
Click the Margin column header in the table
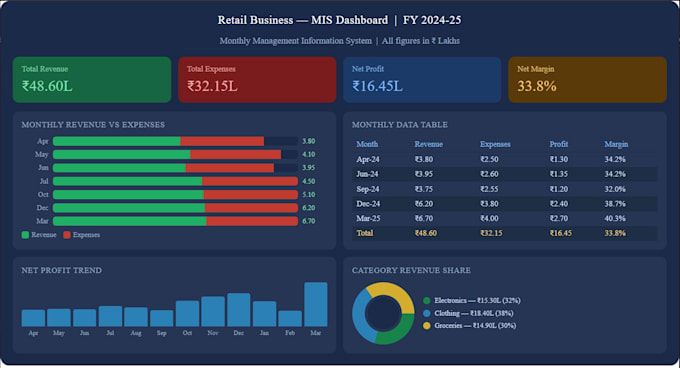point(616,144)
